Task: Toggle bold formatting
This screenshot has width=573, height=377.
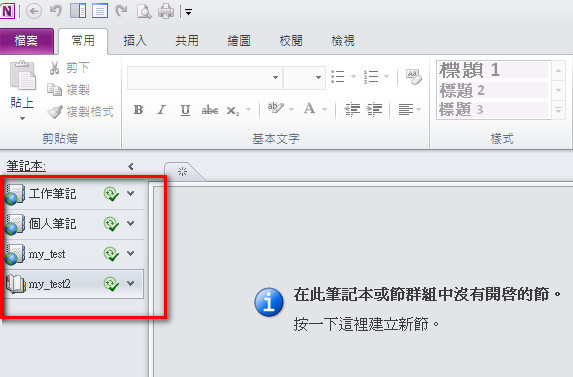Action: click(138, 110)
